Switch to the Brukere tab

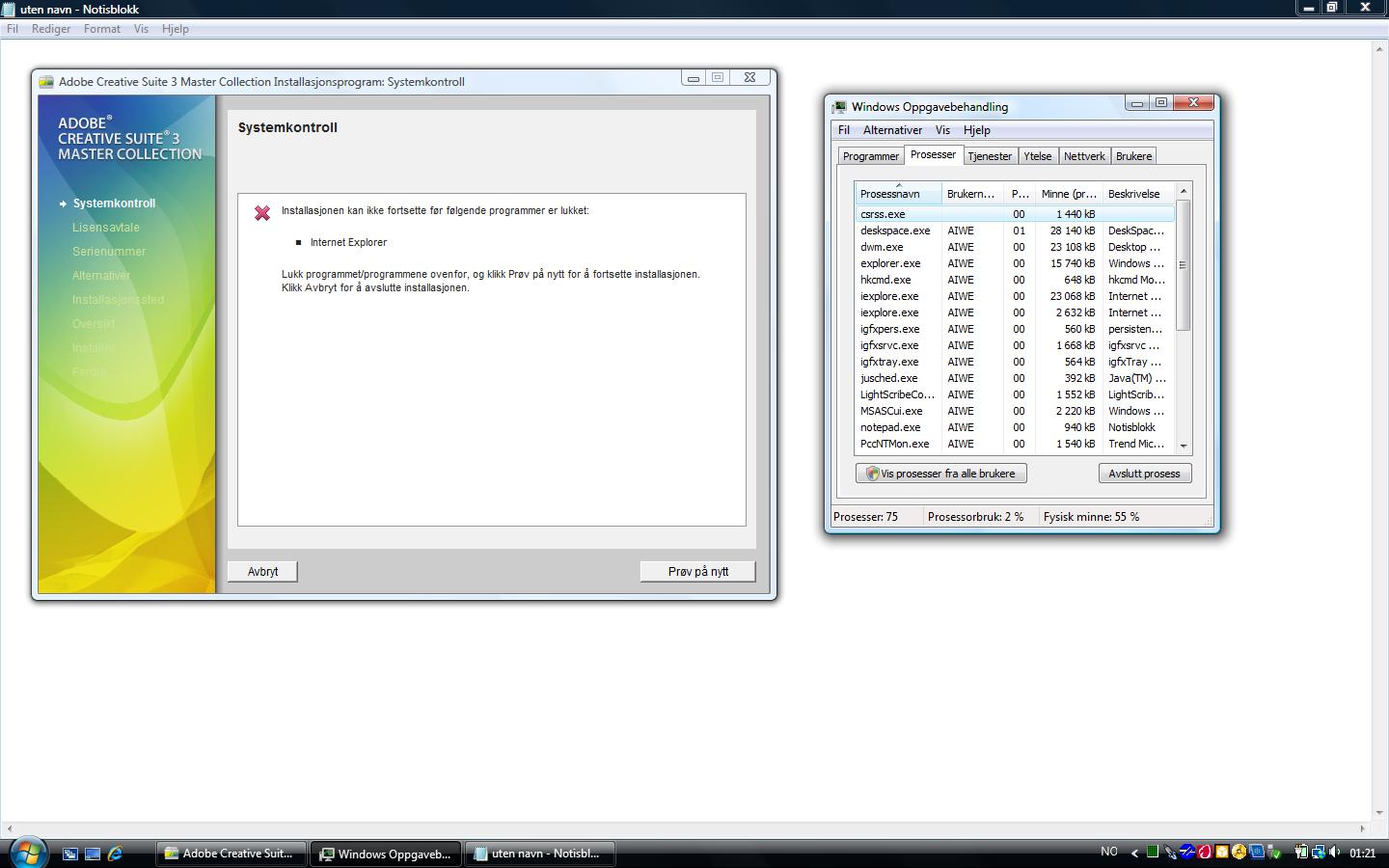pos(1133,156)
